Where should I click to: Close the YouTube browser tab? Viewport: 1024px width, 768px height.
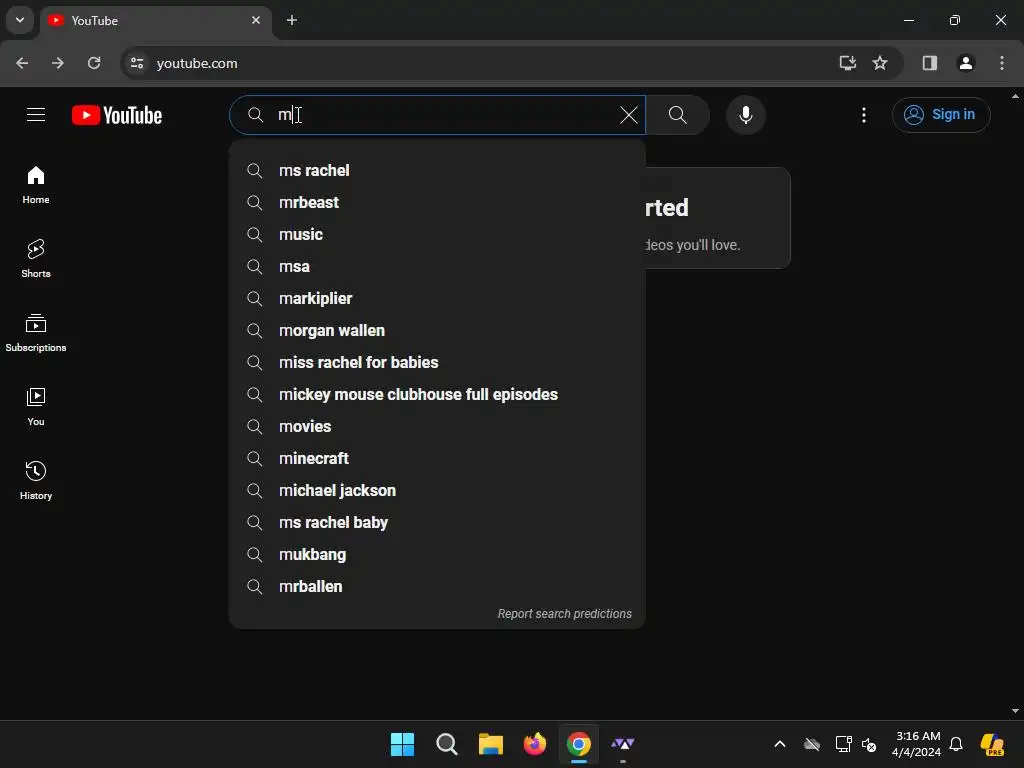pos(256,20)
